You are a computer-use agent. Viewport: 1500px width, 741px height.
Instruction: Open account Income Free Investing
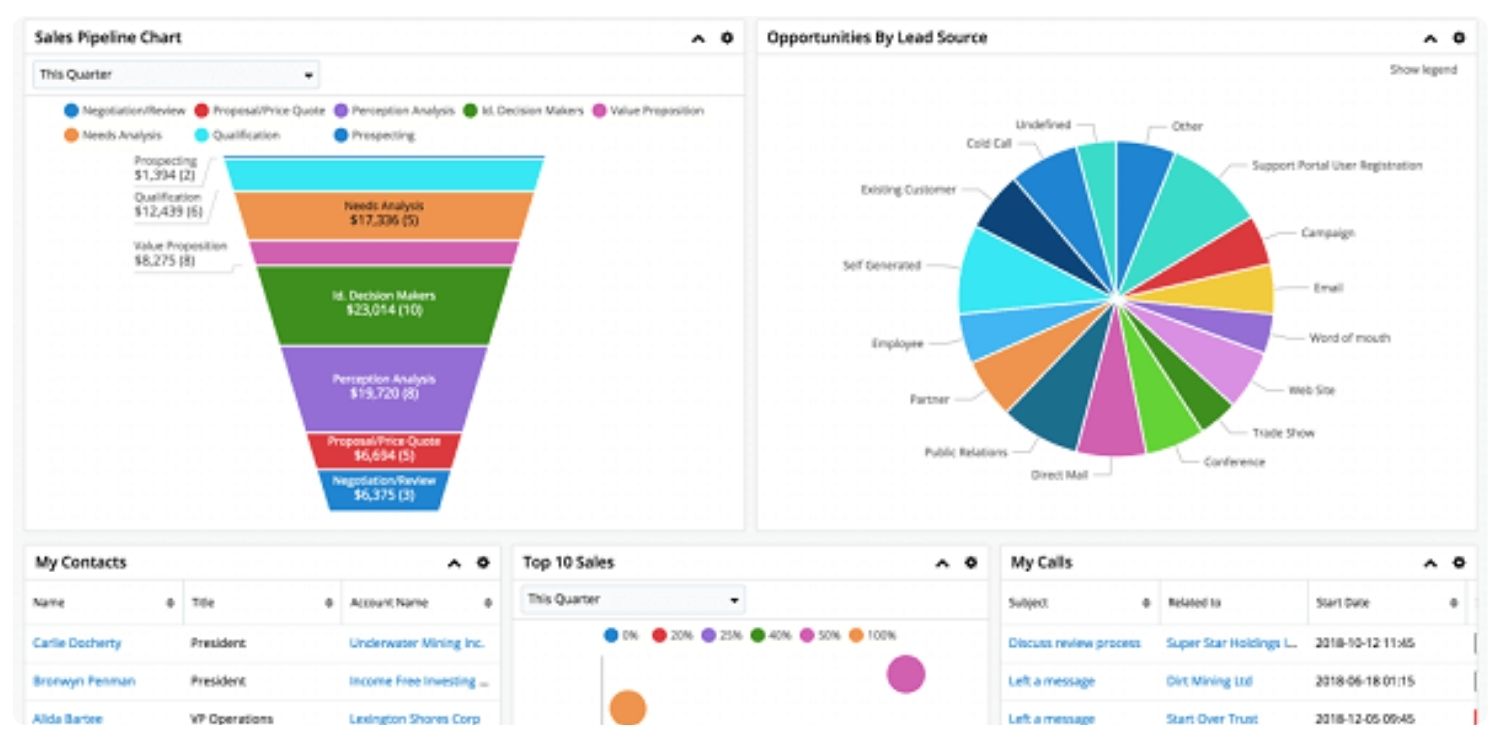point(419,681)
